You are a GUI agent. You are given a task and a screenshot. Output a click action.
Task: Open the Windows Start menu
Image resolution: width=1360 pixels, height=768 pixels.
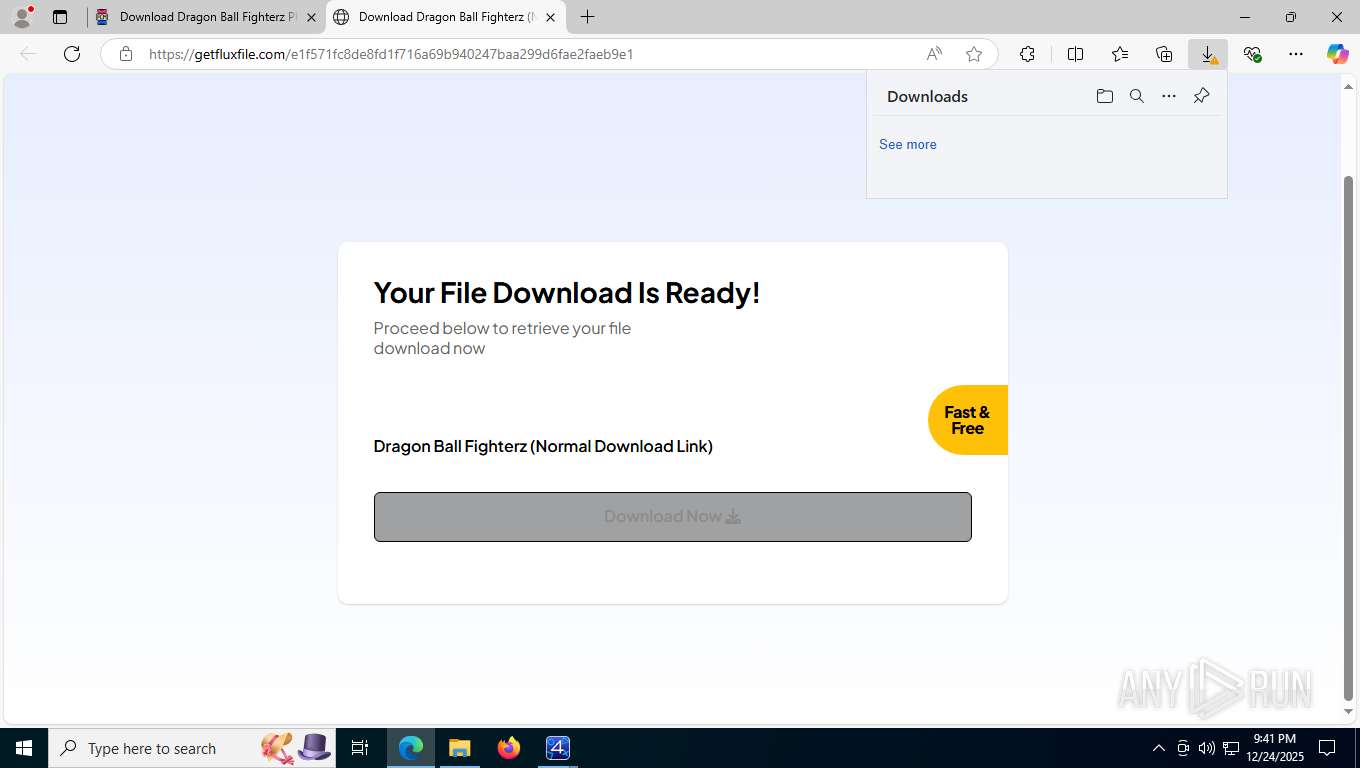24,748
